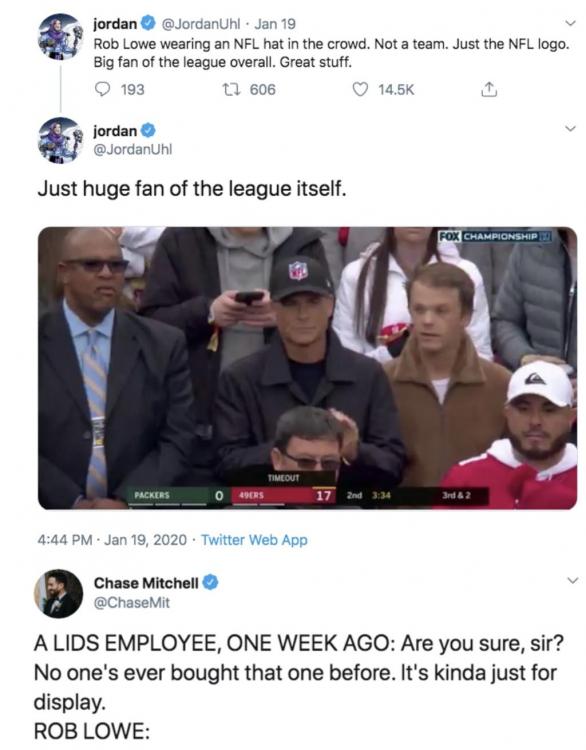
Task: Click the reply speech bubble icon
Action: pos(102,89)
